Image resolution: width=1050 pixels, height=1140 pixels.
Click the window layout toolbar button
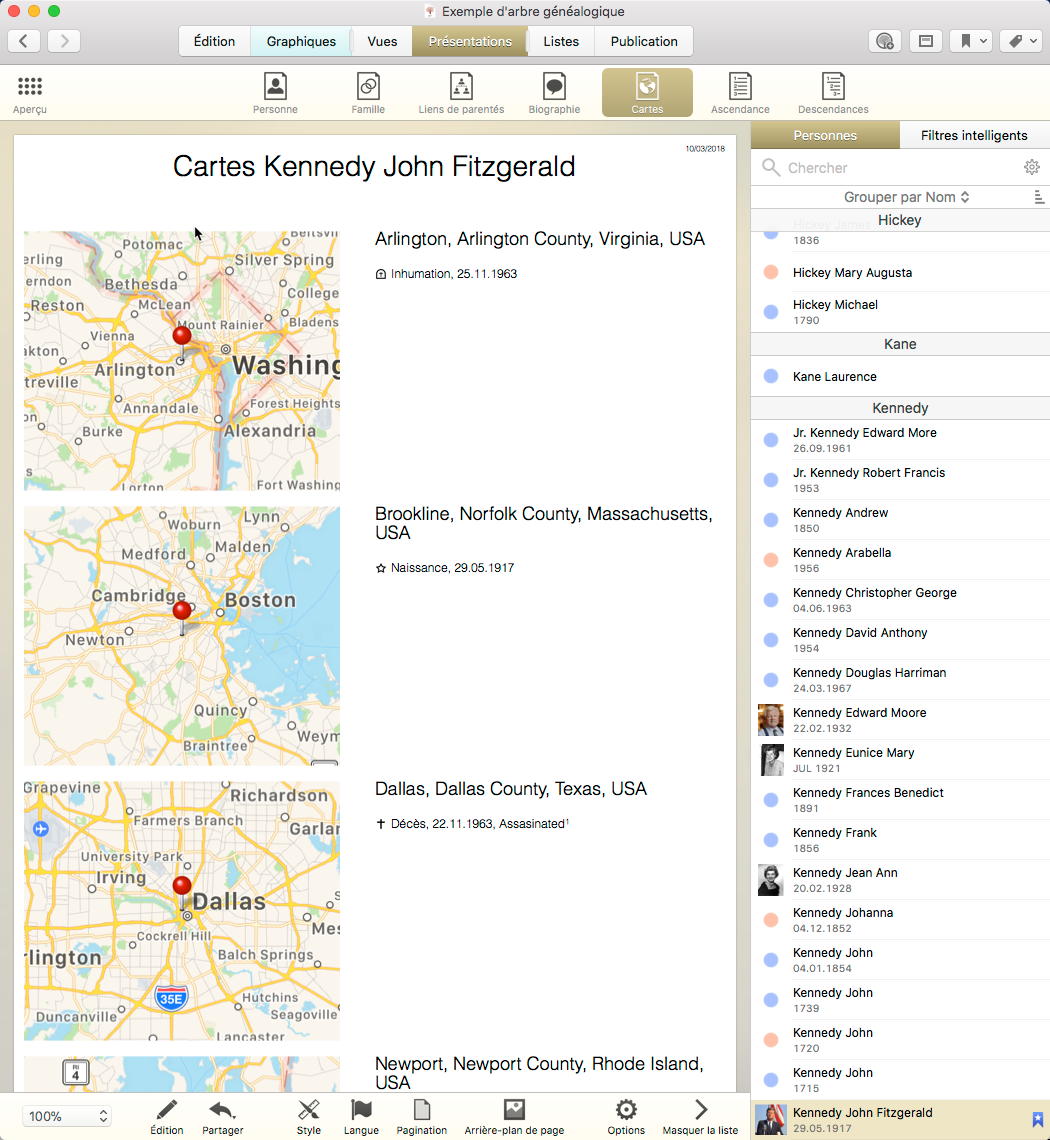click(x=926, y=41)
